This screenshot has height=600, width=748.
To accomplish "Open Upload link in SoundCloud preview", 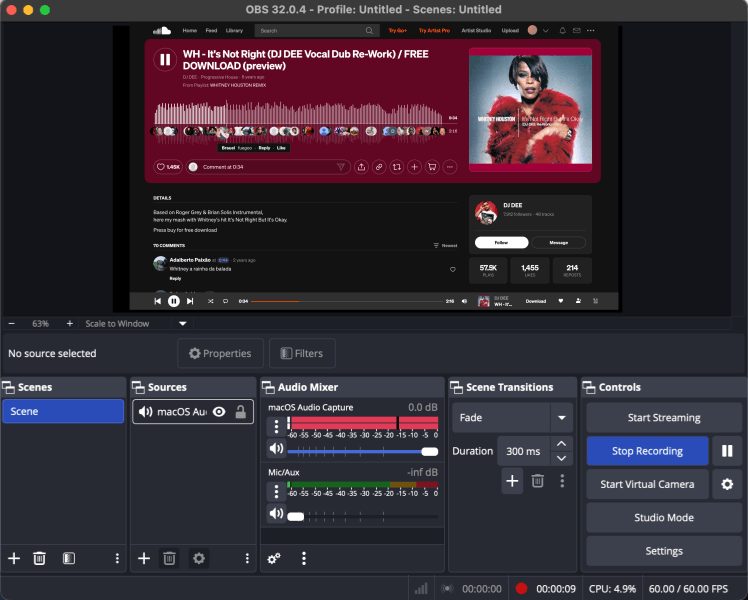I will 510,31.
